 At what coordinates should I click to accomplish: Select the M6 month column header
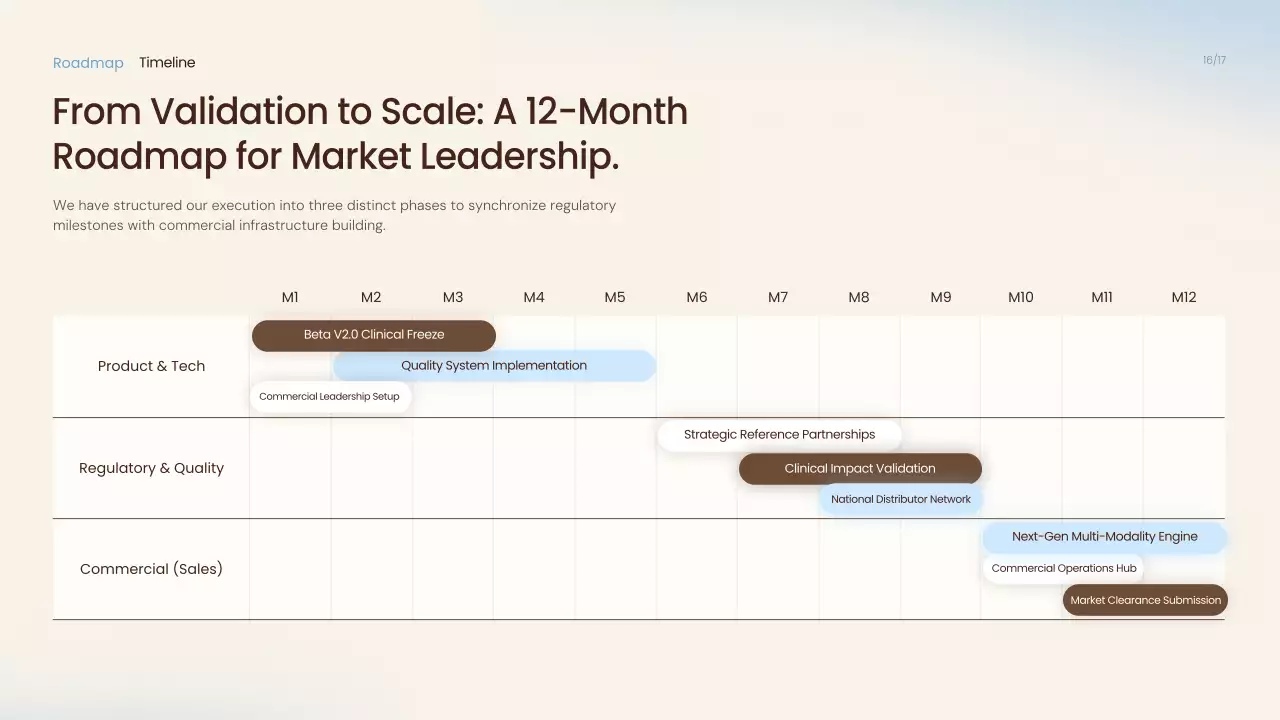click(697, 297)
